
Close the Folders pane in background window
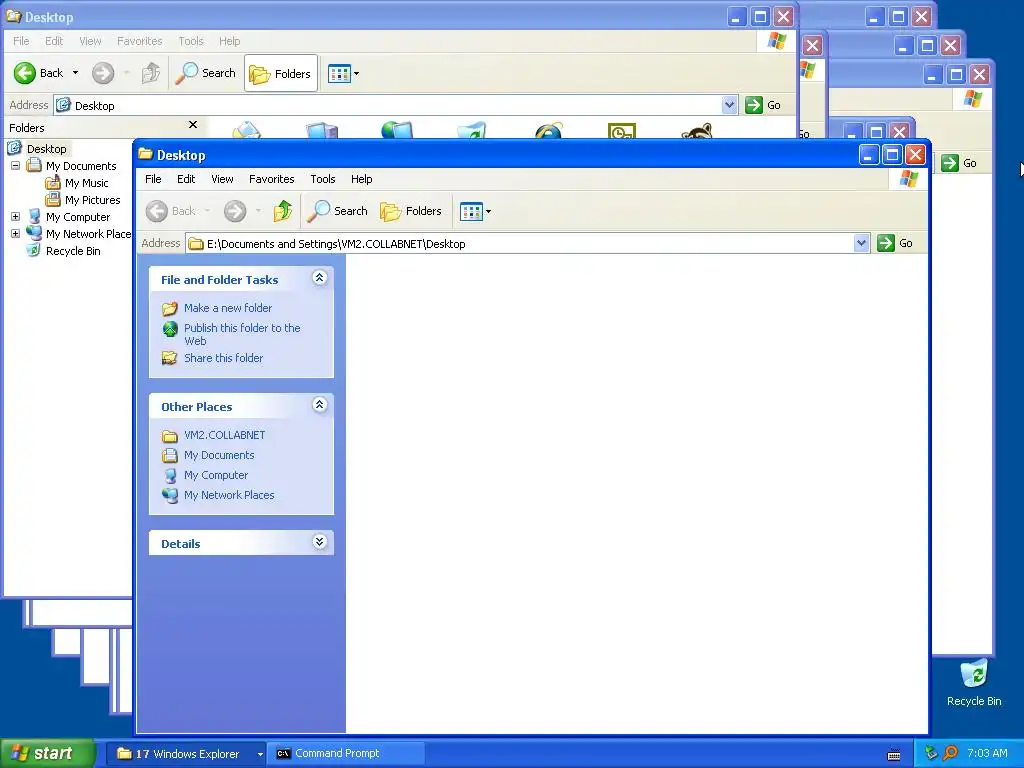point(193,125)
